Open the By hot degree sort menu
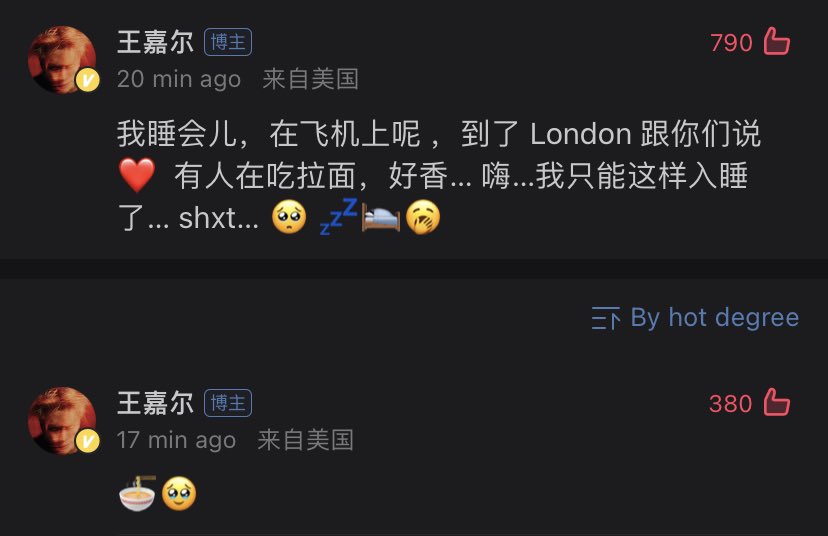828x536 pixels. [695, 318]
